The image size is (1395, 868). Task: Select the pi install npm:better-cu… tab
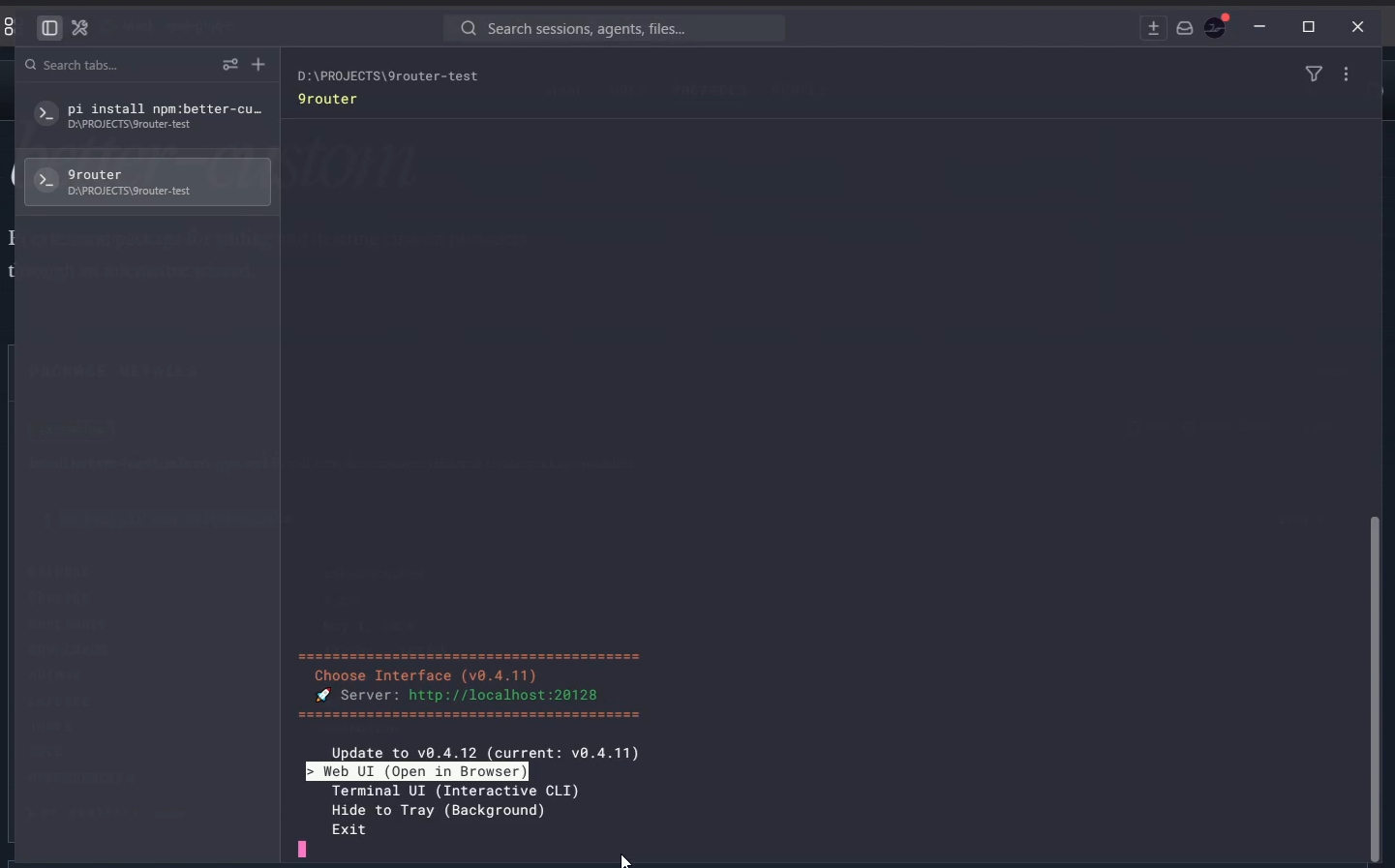(147, 116)
